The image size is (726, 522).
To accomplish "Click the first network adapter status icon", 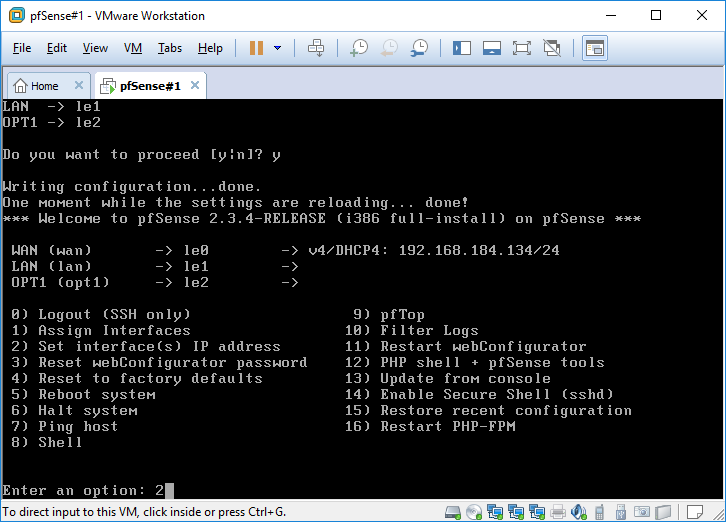I will (495, 512).
